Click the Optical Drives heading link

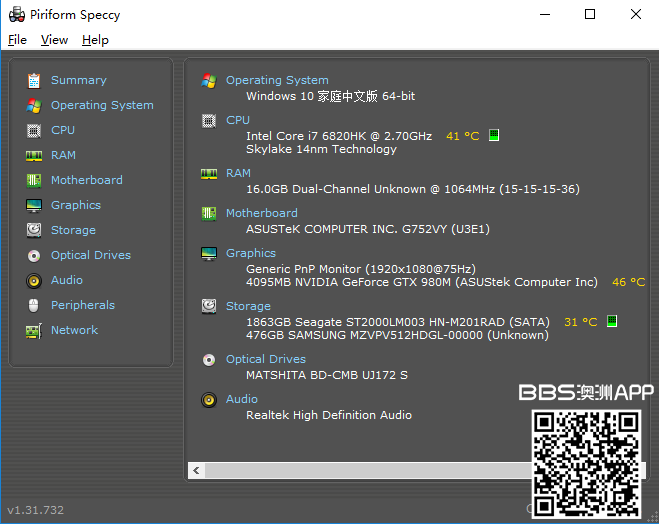(265, 359)
